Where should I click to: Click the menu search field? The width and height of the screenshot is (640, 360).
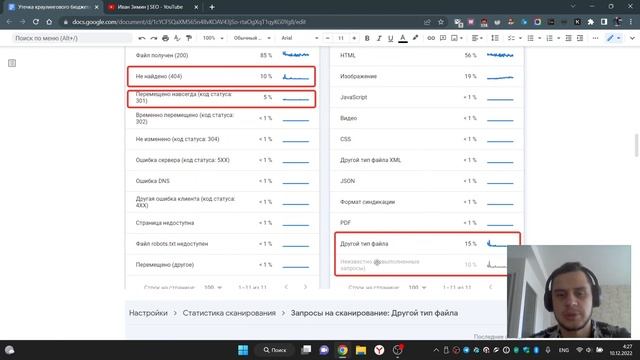(72, 38)
